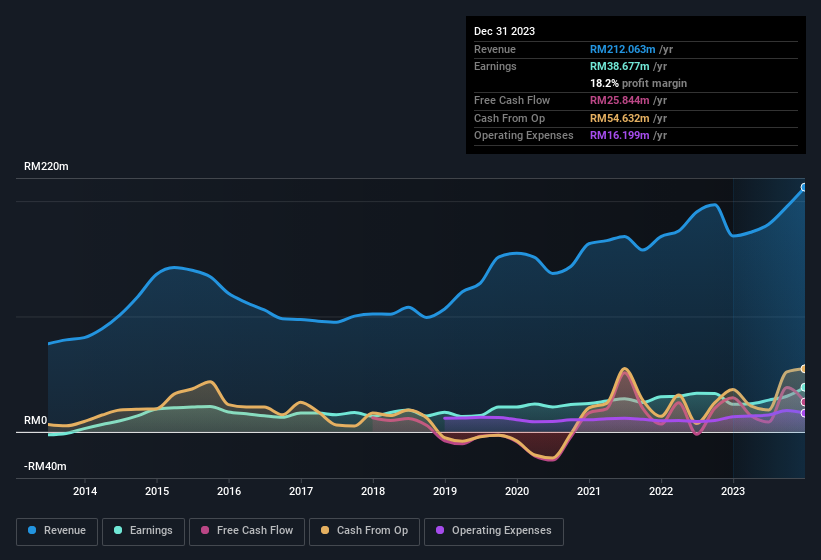821x560 pixels.
Task: Hide the Free Cash Flow legend series
Action: pyautogui.click(x=248, y=531)
